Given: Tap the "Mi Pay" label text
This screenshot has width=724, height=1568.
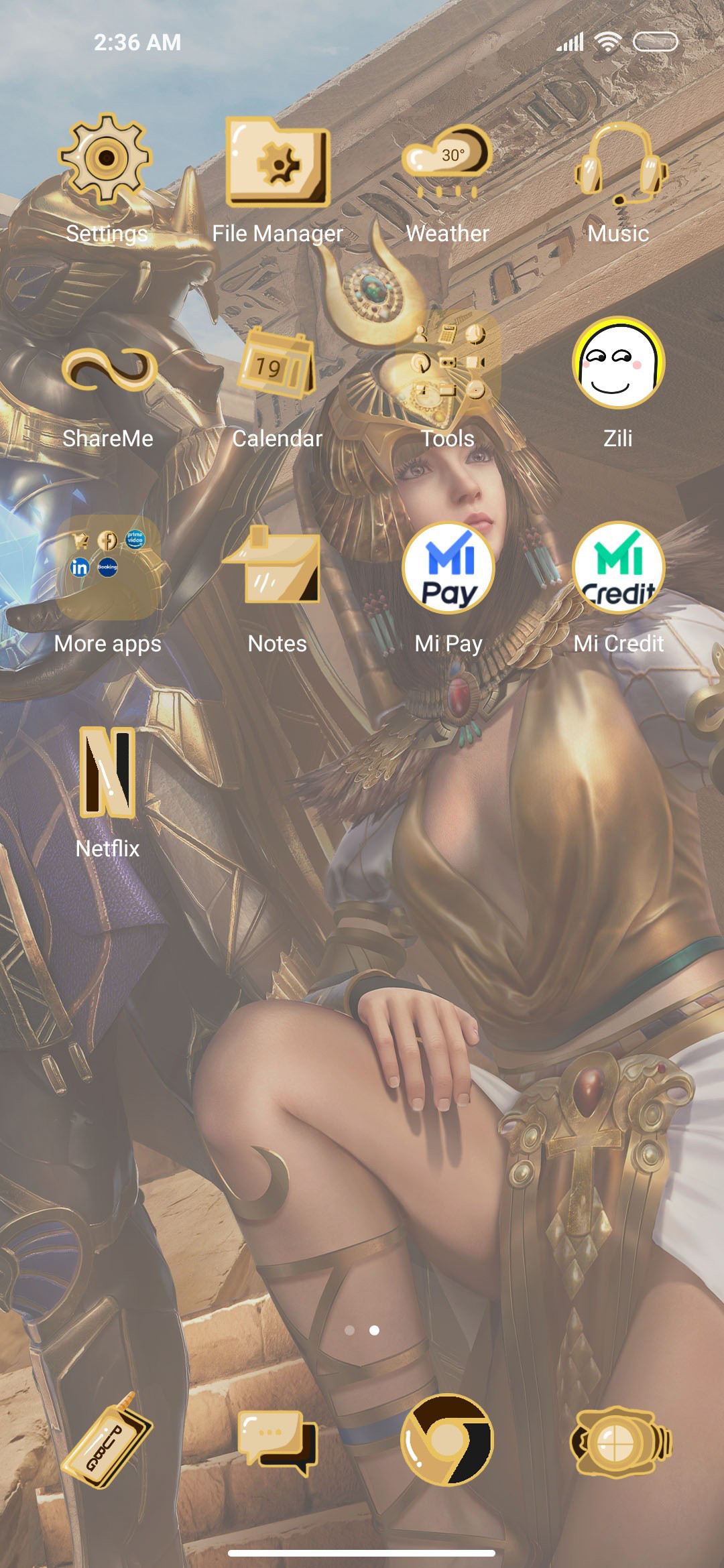Looking at the screenshot, I should pyautogui.click(x=448, y=644).
